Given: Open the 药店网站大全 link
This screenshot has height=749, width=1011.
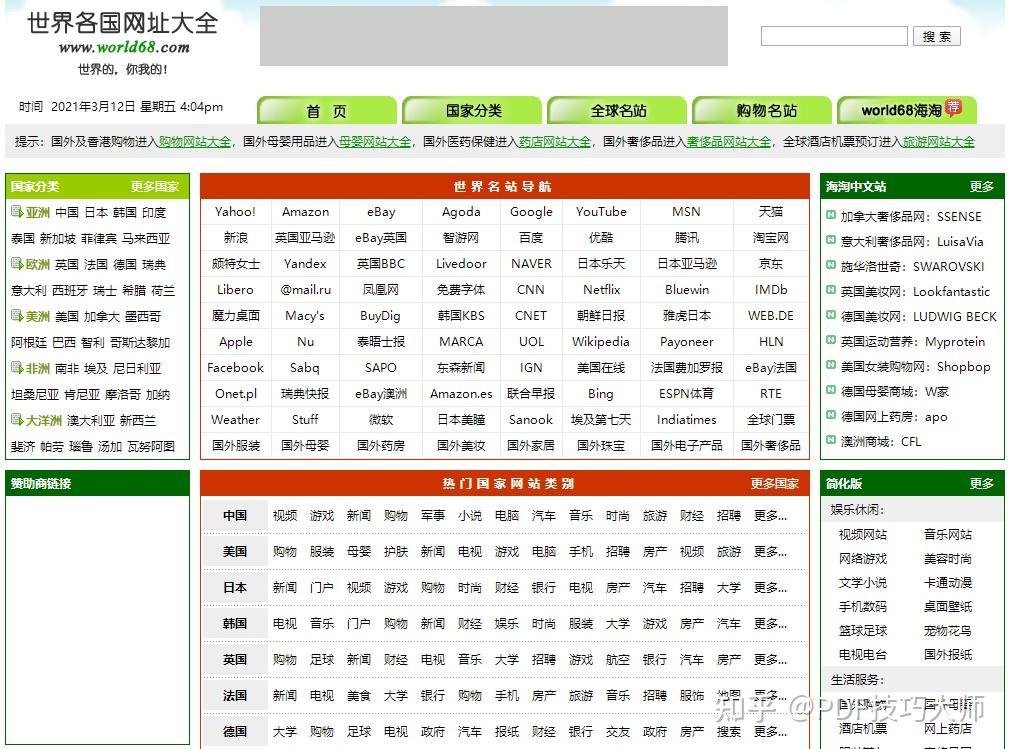Looking at the screenshot, I should coord(555,142).
